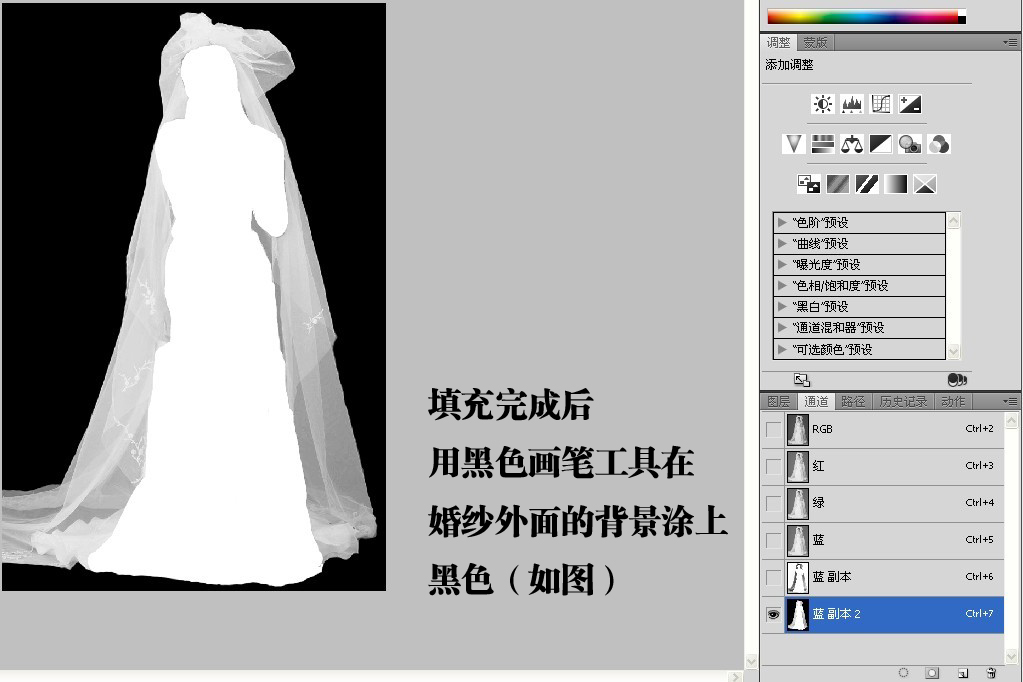
Task: Click the presets list scroll up arrow
Action: coord(953,220)
